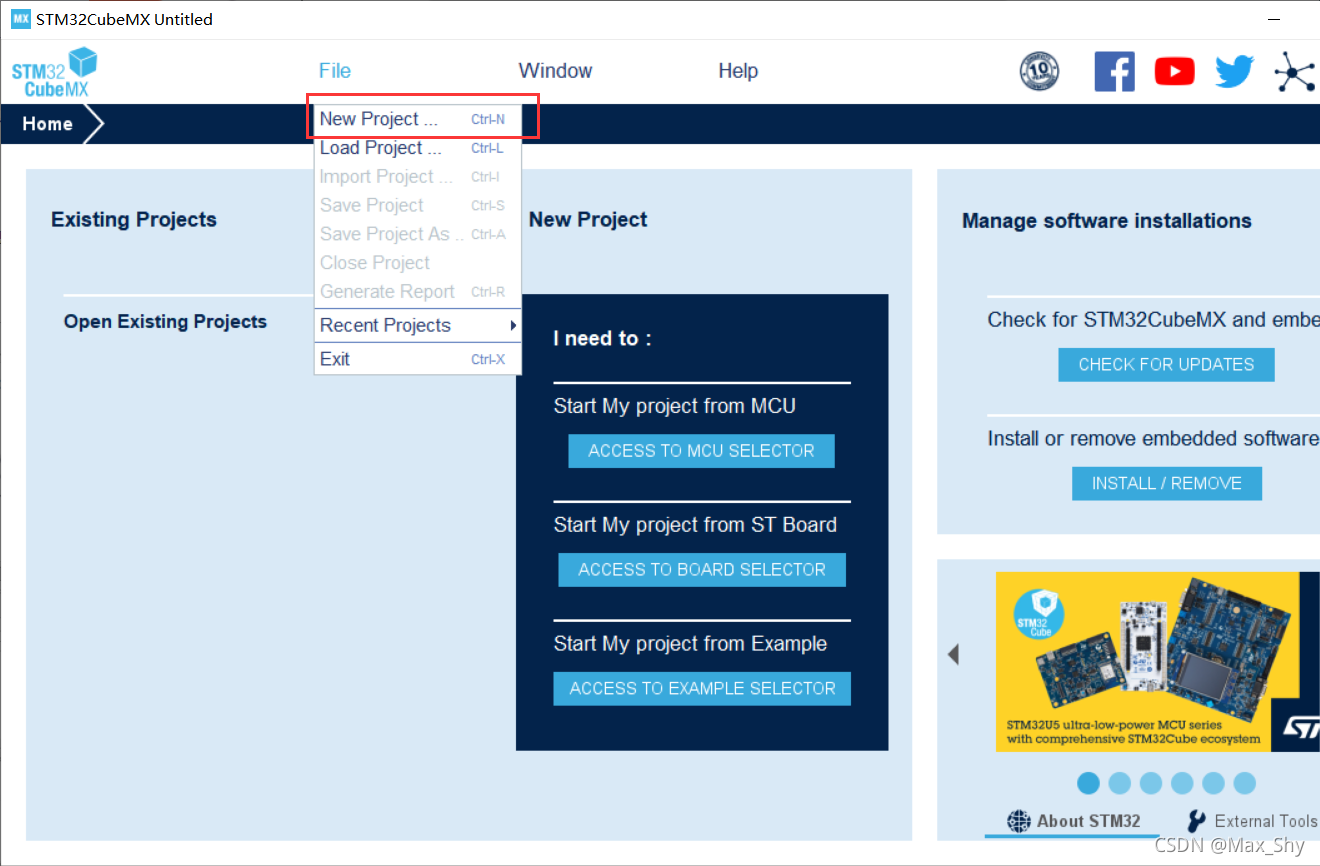Image resolution: width=1320 pixels, height=866 pixels.
Task: Select the fourth carousel dot
Action: point(1182,783)
